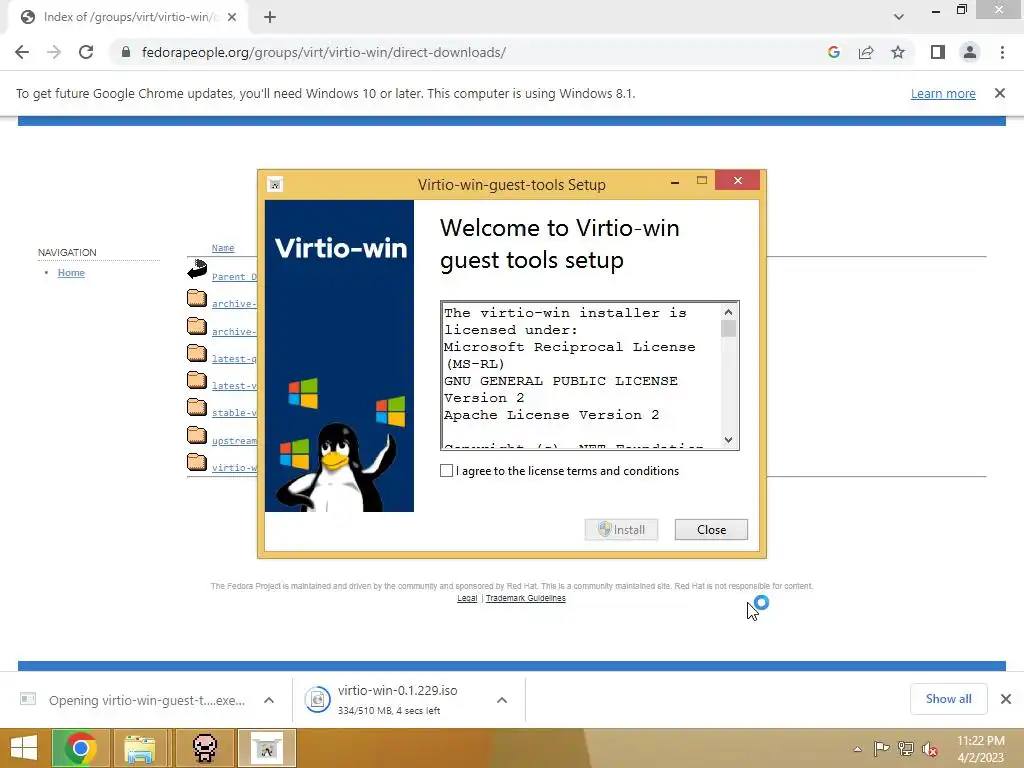Go back in Chrome history

coord(22,52)
